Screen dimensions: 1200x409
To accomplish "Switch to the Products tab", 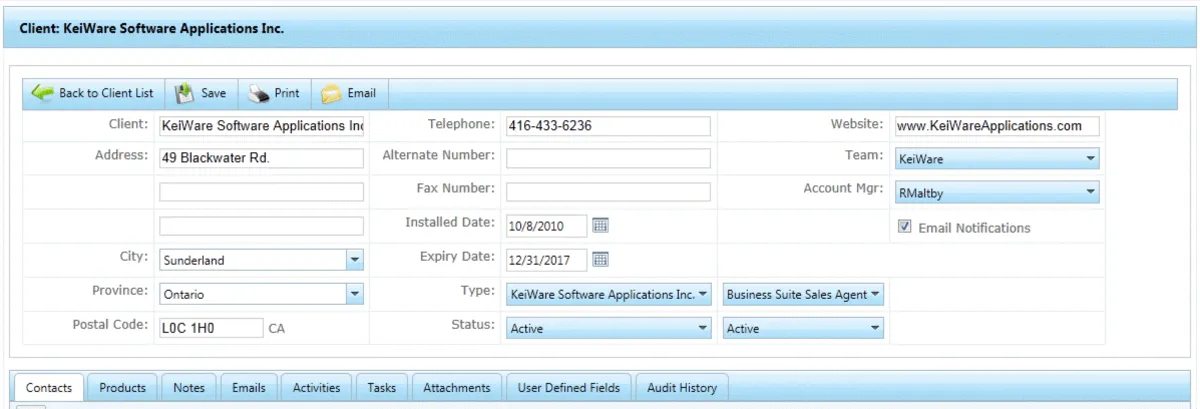I will (x=123, y=387).
